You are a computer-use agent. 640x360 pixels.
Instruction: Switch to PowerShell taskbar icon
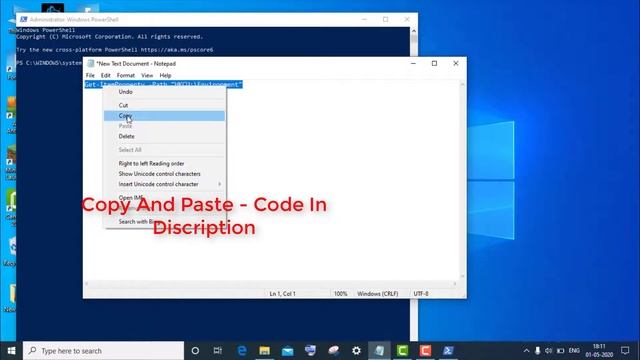click(448, 351)
